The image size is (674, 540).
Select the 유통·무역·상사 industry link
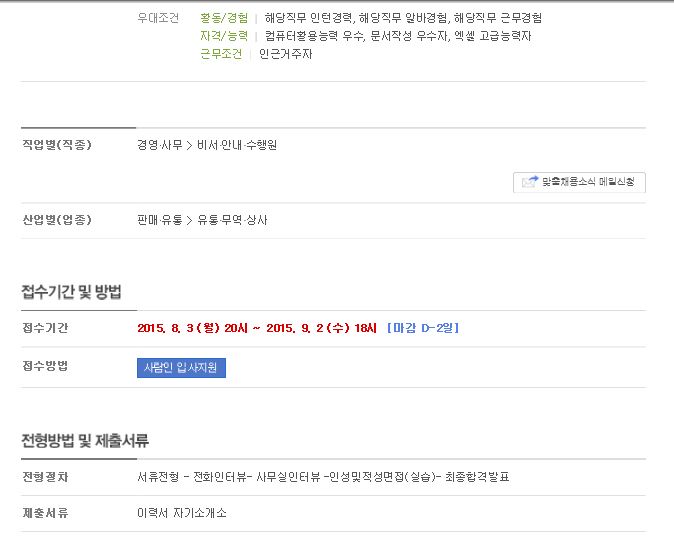(232, 220)
